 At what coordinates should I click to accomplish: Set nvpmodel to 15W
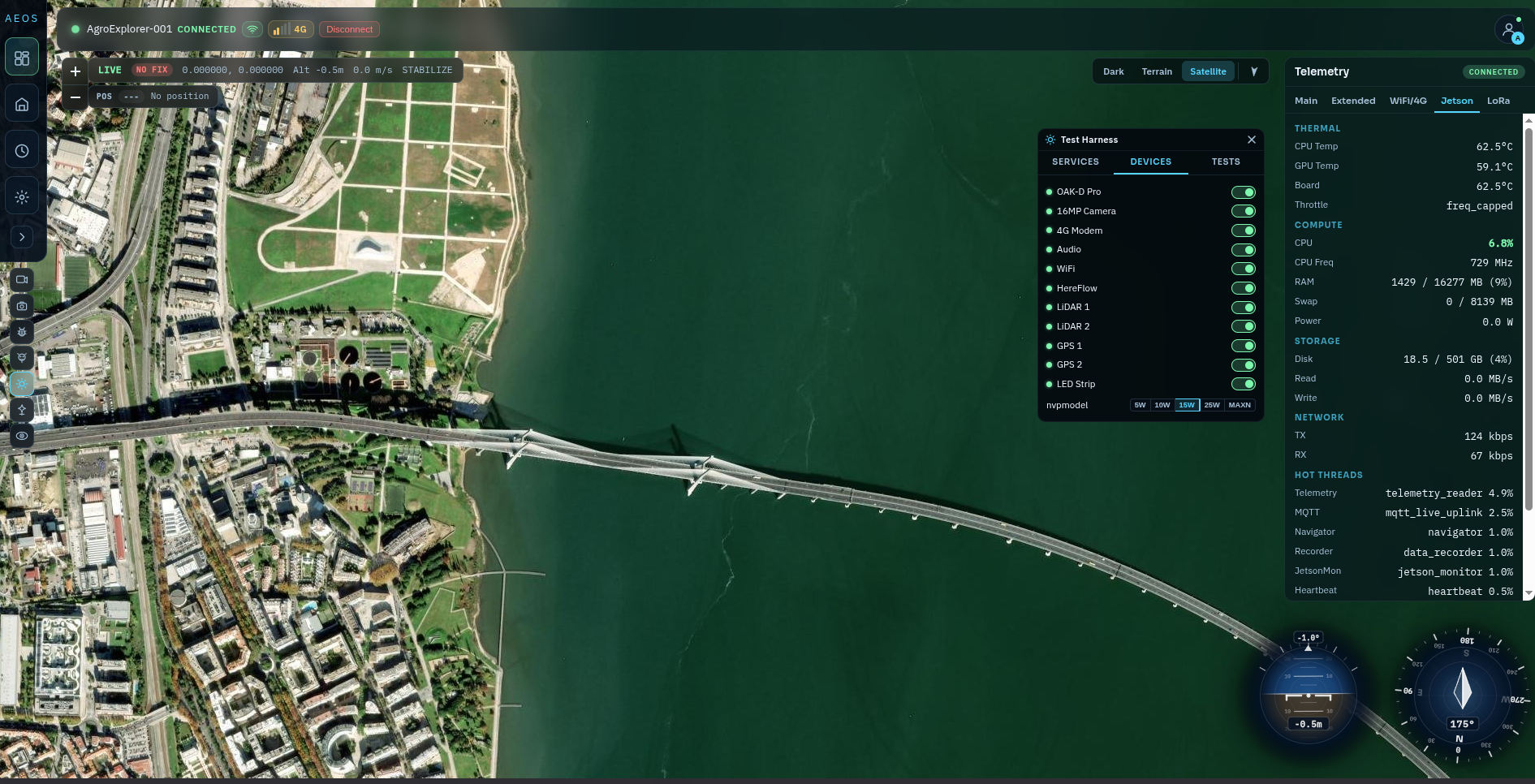point(1187,405)
